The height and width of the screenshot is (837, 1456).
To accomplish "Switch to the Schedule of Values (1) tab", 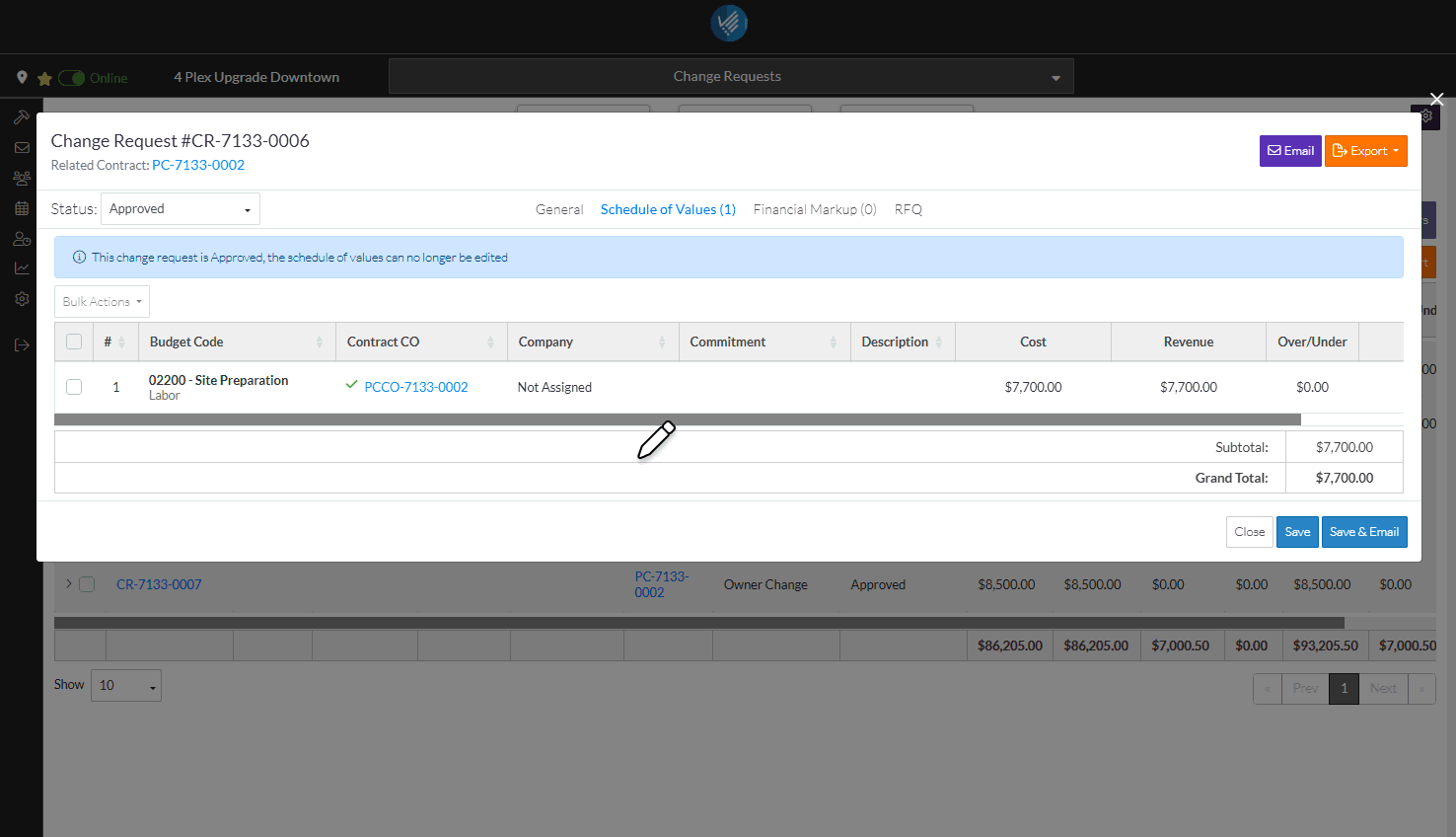I will click(668, 209).
